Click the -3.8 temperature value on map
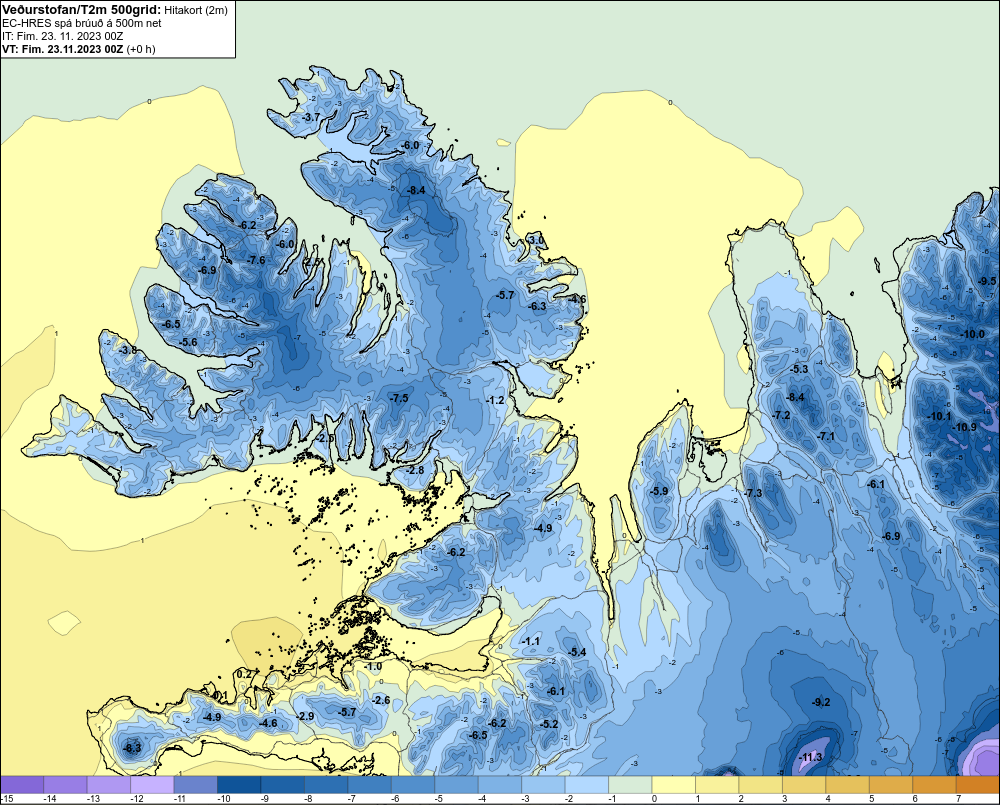1000x805 pixels. pos(128,350)
